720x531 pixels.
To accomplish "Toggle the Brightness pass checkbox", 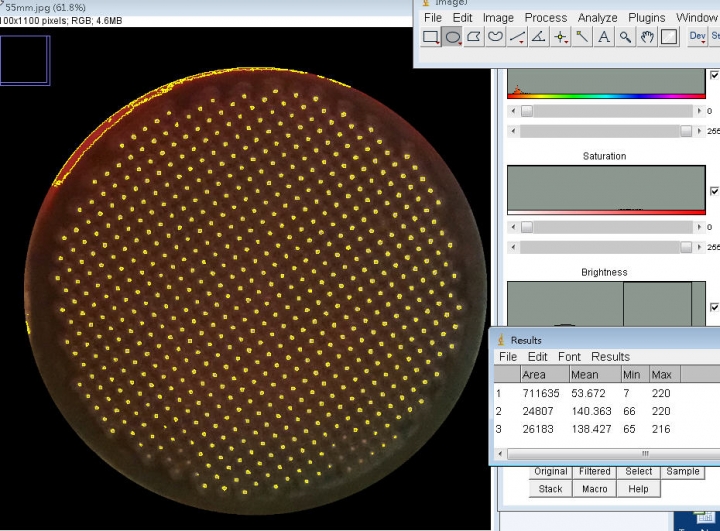I will click(x=713, y=307).
